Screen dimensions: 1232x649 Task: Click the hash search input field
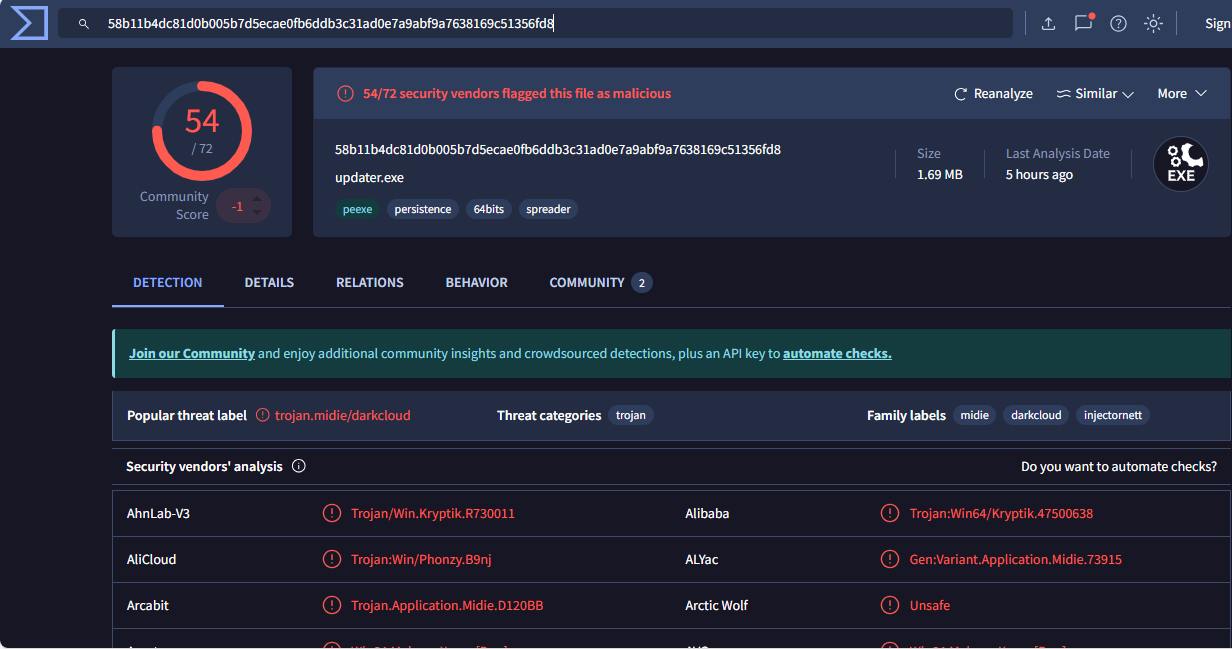[550, 24]
